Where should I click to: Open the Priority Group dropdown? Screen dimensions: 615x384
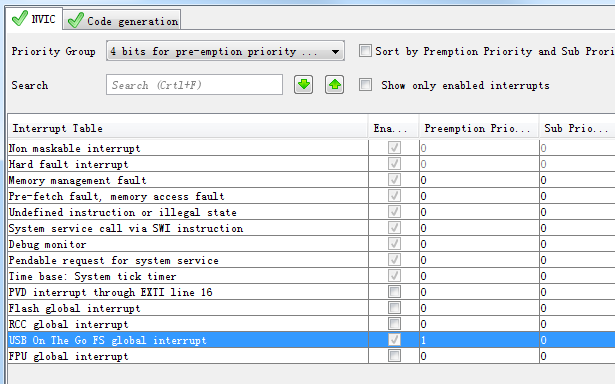coord(225,51)
